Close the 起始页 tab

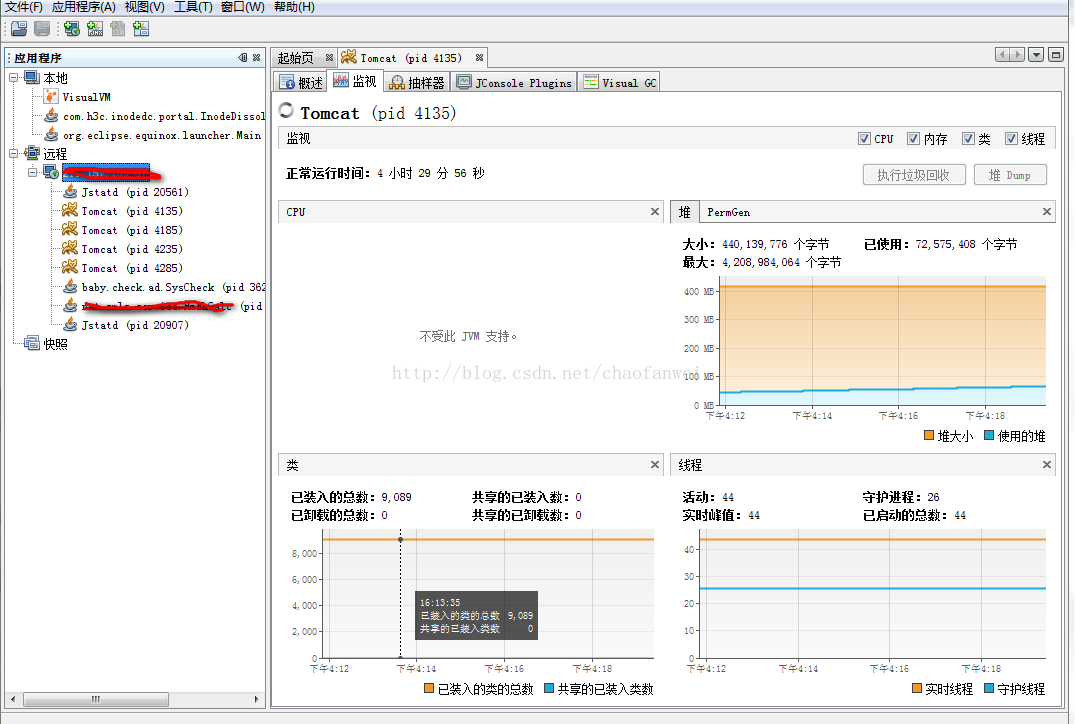pos(329,58)
